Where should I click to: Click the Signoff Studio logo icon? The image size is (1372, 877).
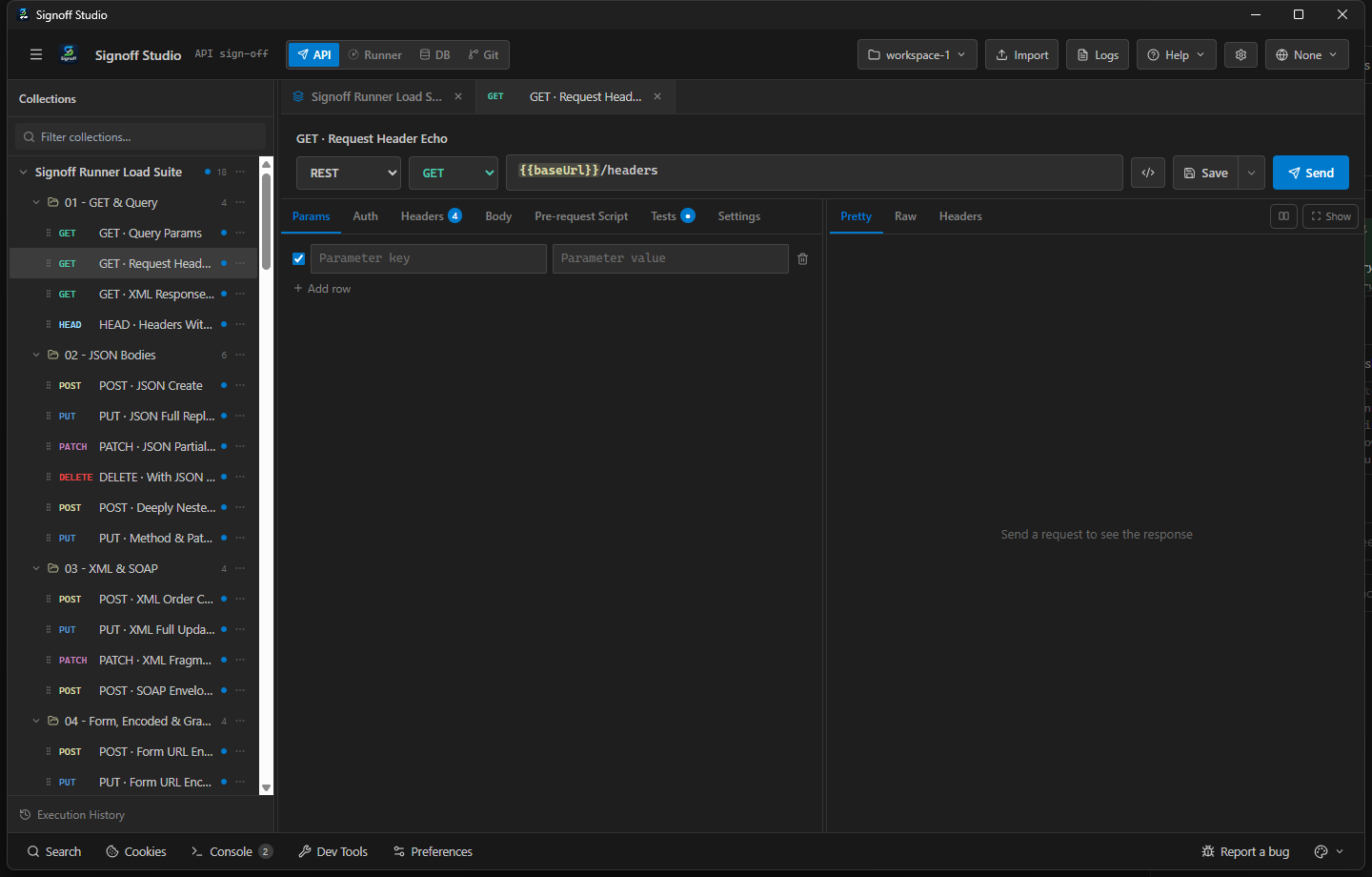tap(69, 54)
